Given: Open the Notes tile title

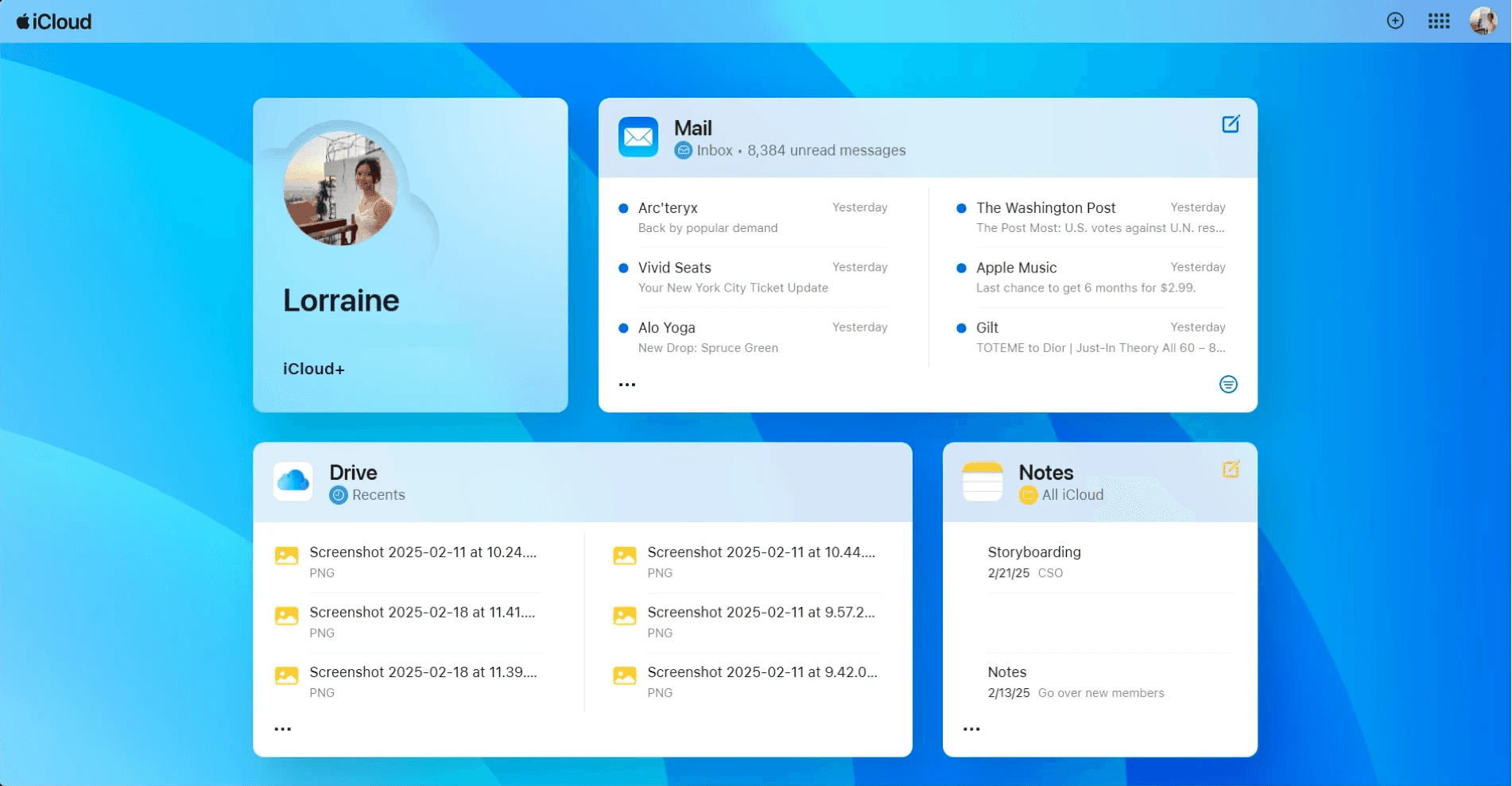Looking at the screenshot, I should [1046, 472].
